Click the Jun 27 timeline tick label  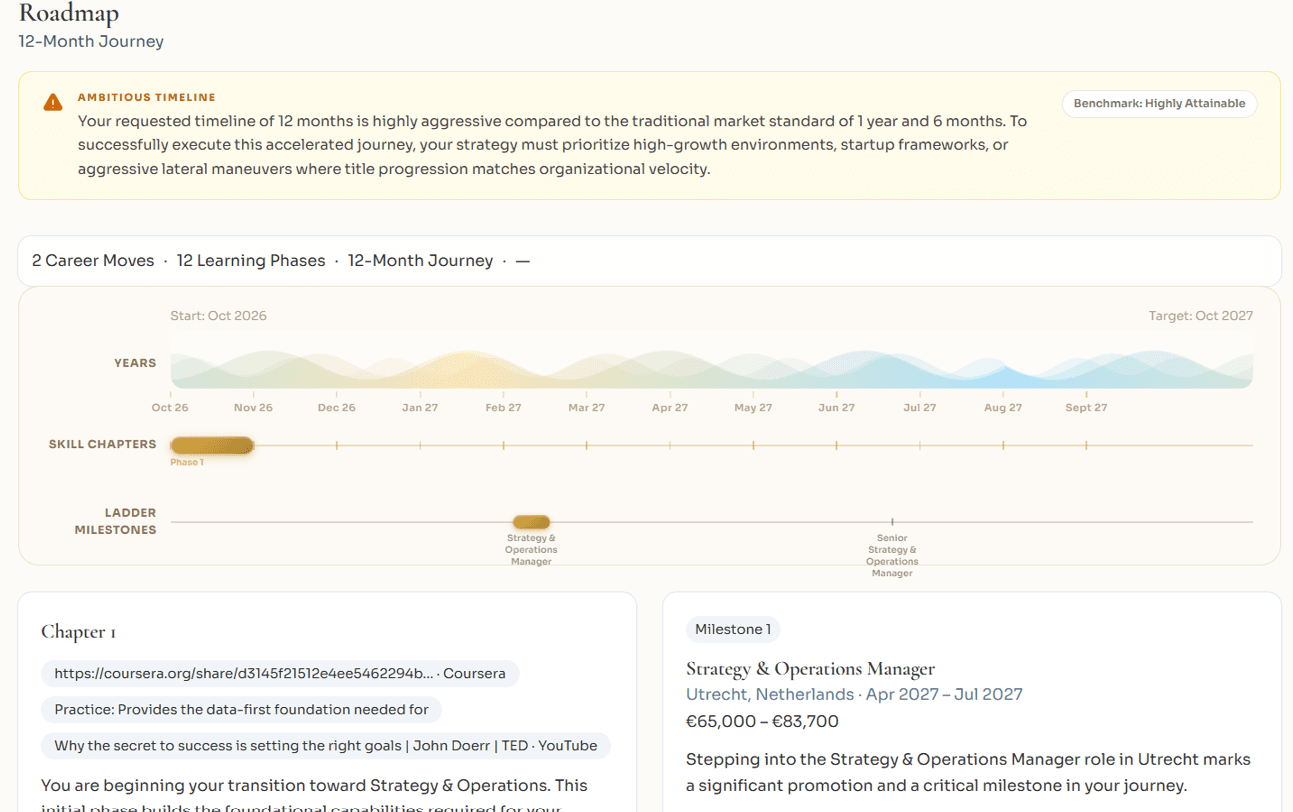pyautogui.click(x=836, y=408)
